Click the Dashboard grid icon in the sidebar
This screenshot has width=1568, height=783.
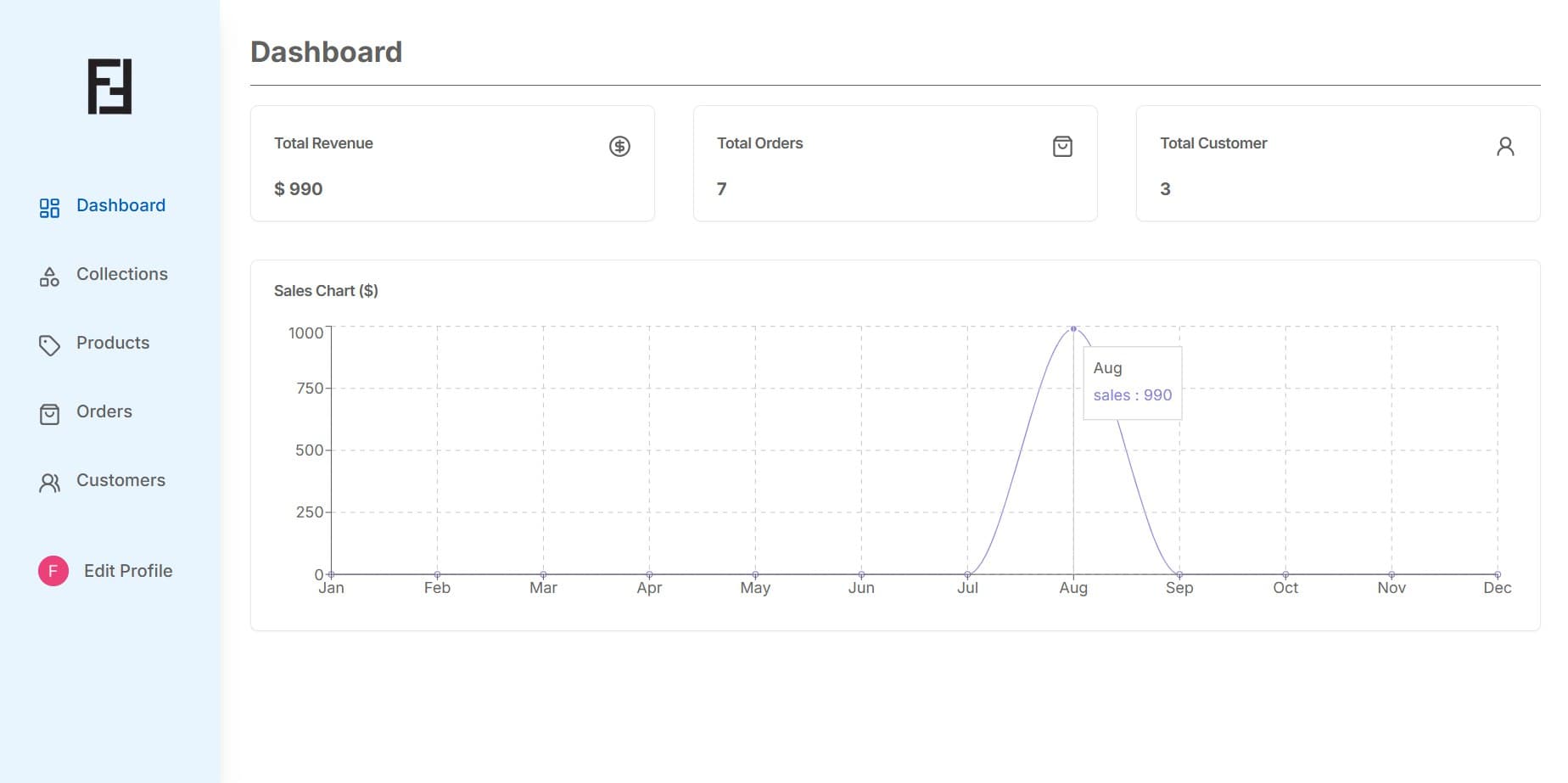point(49,208)
